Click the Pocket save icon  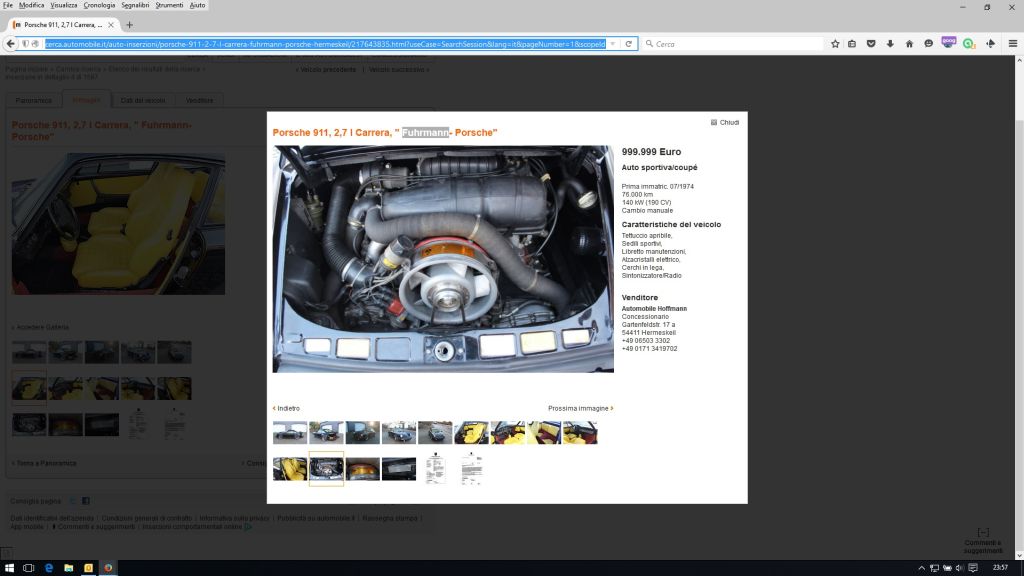click(x=871, y=44)
